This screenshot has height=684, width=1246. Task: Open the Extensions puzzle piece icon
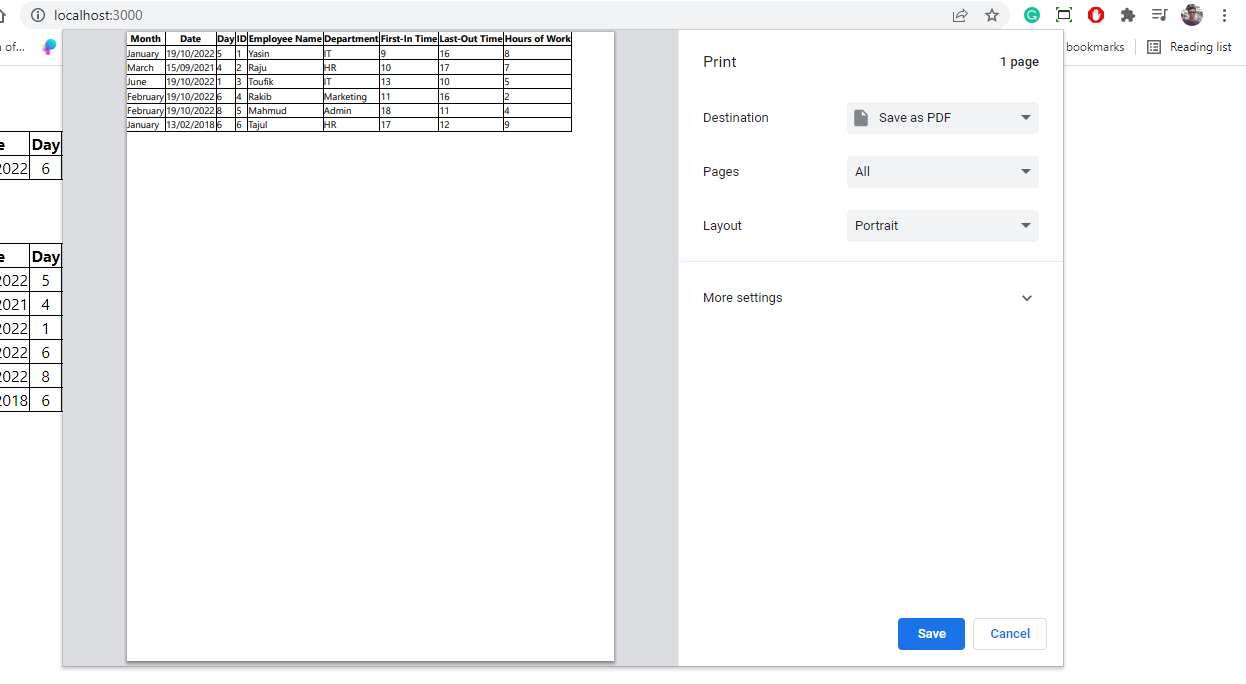(1127, 15)
